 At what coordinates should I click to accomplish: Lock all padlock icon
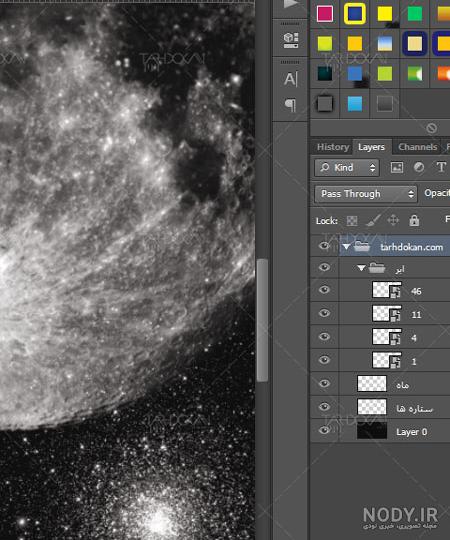click(x=414, y=220)
